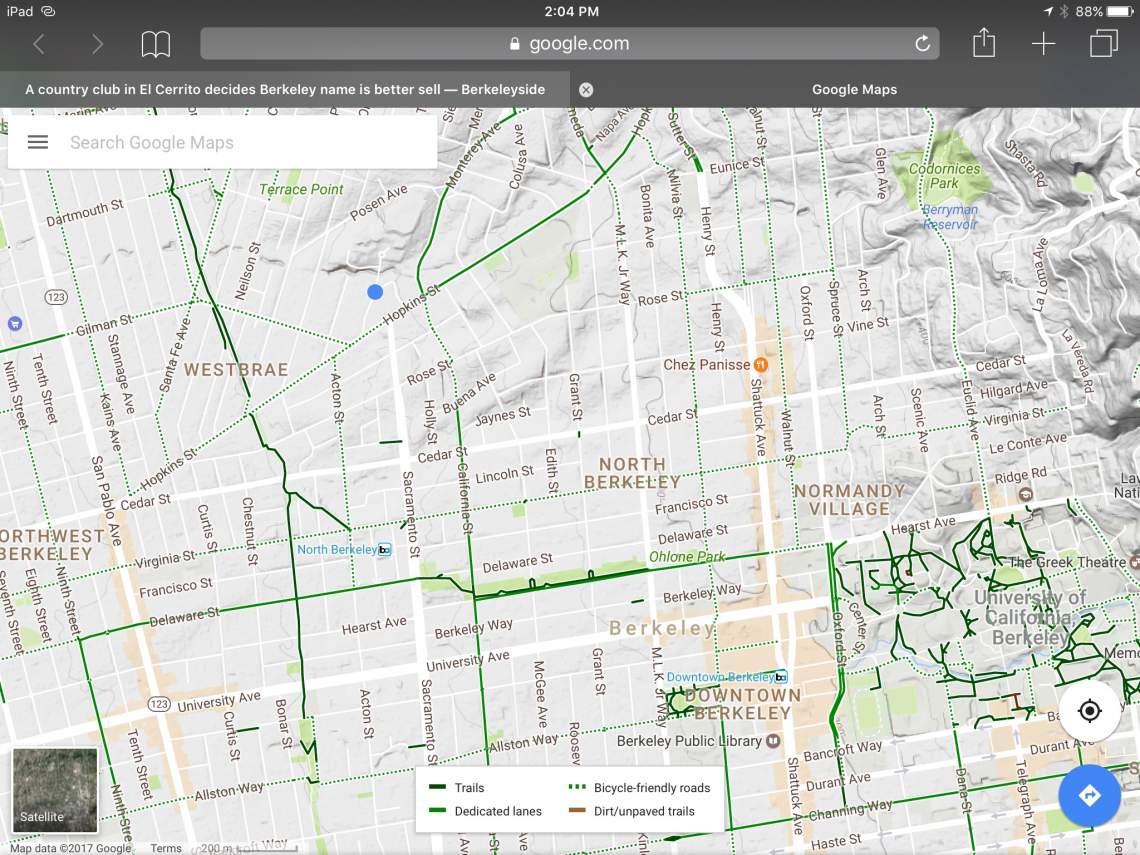Tap the Map data ©2017 Google attribution
The height and width of the screenshot is (855, 1140).
(x=71, y=848)
